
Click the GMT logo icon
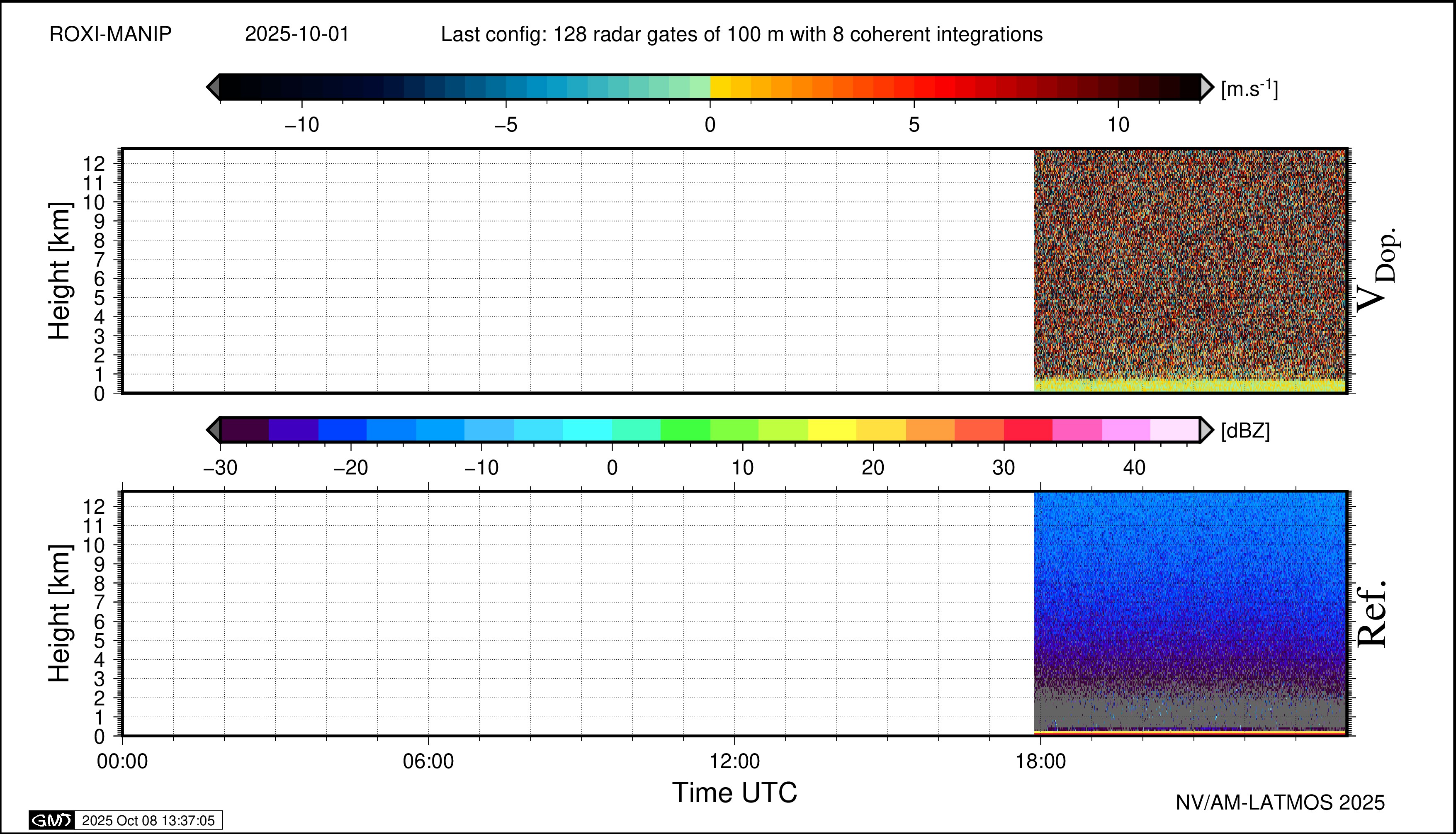[51, 820]
